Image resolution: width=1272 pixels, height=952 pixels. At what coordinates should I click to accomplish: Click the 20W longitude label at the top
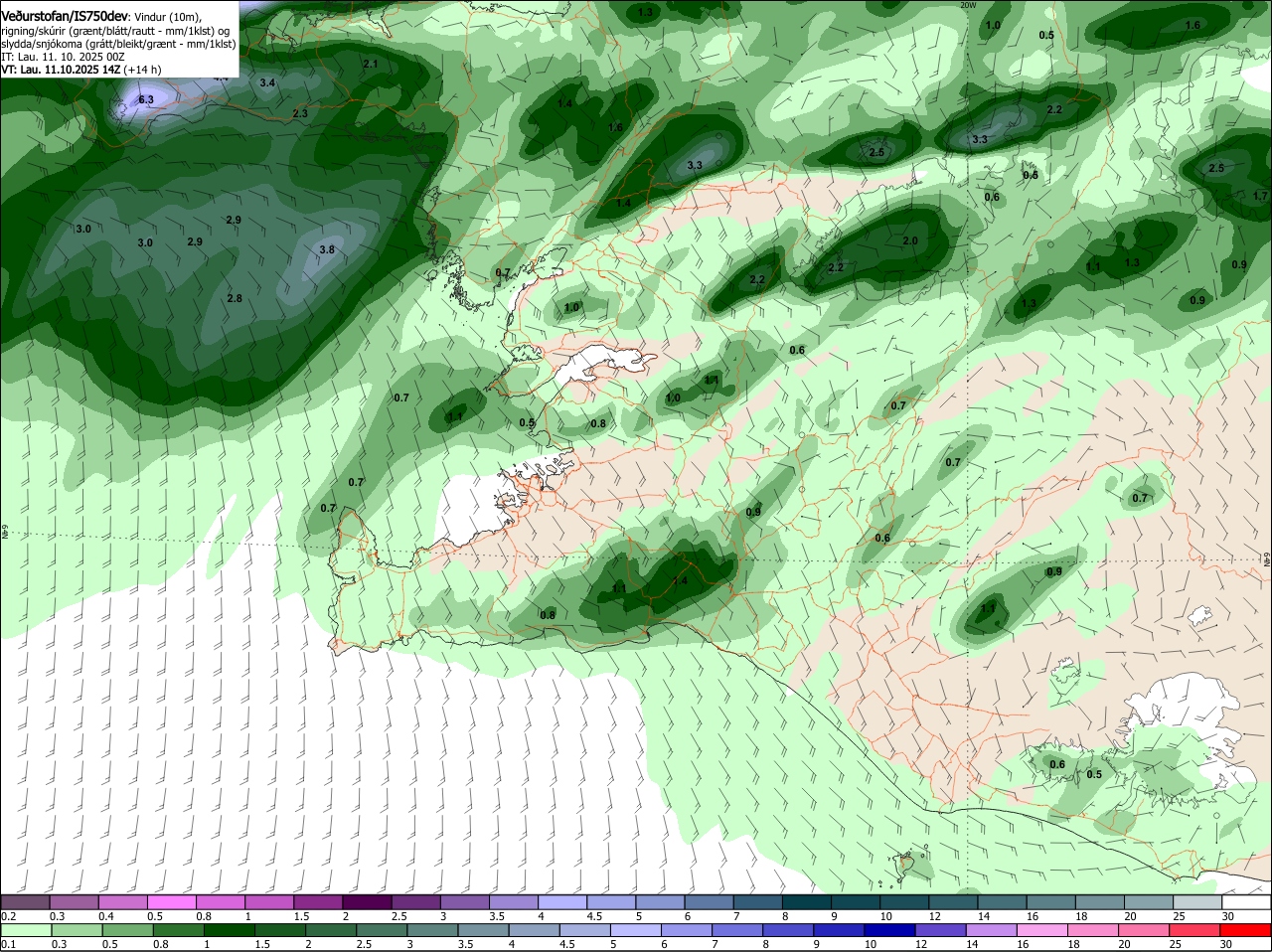968,5
